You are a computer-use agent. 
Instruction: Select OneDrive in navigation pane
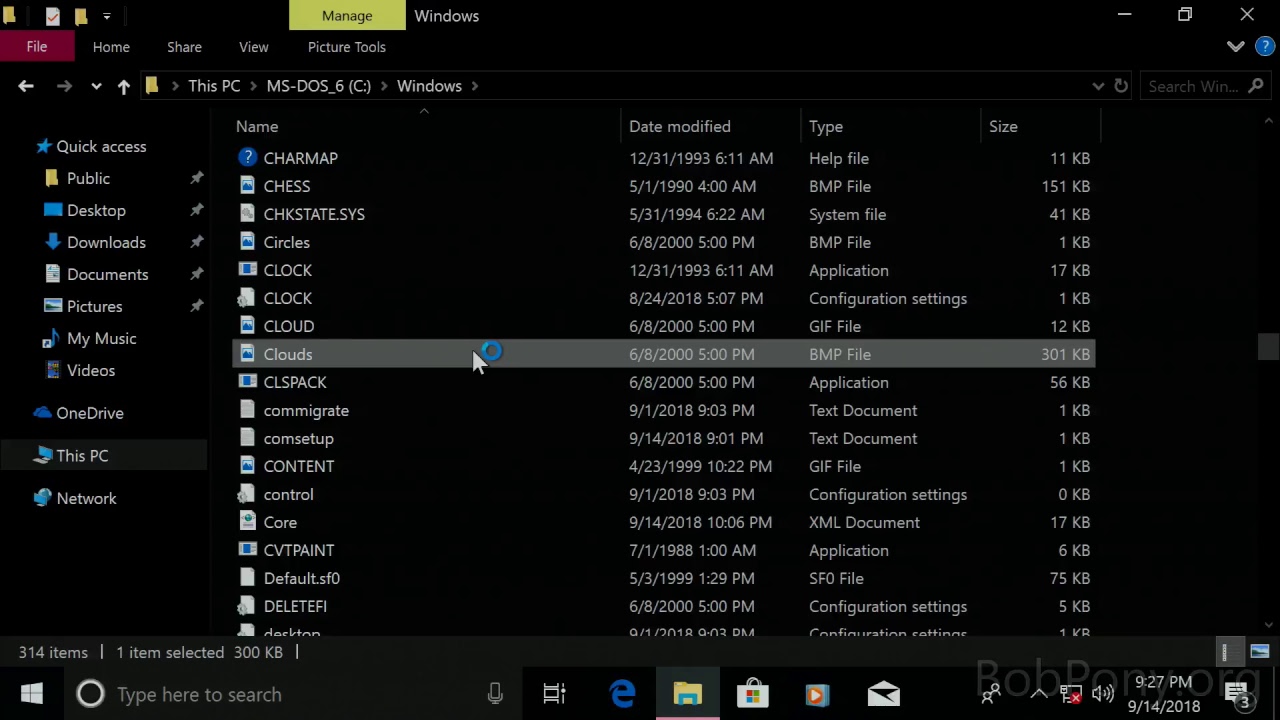[90, 413]
